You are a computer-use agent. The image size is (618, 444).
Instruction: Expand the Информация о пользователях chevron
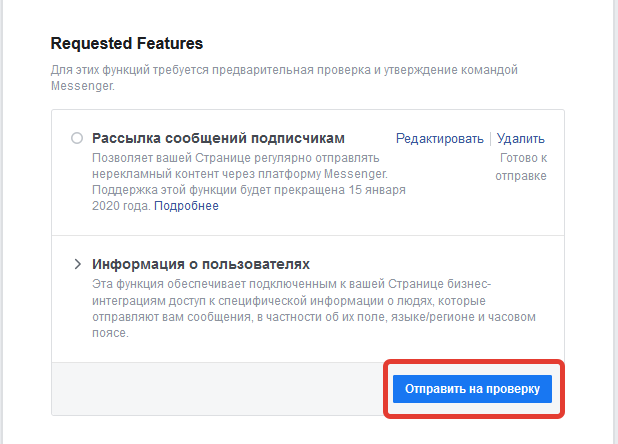[78, 264]
